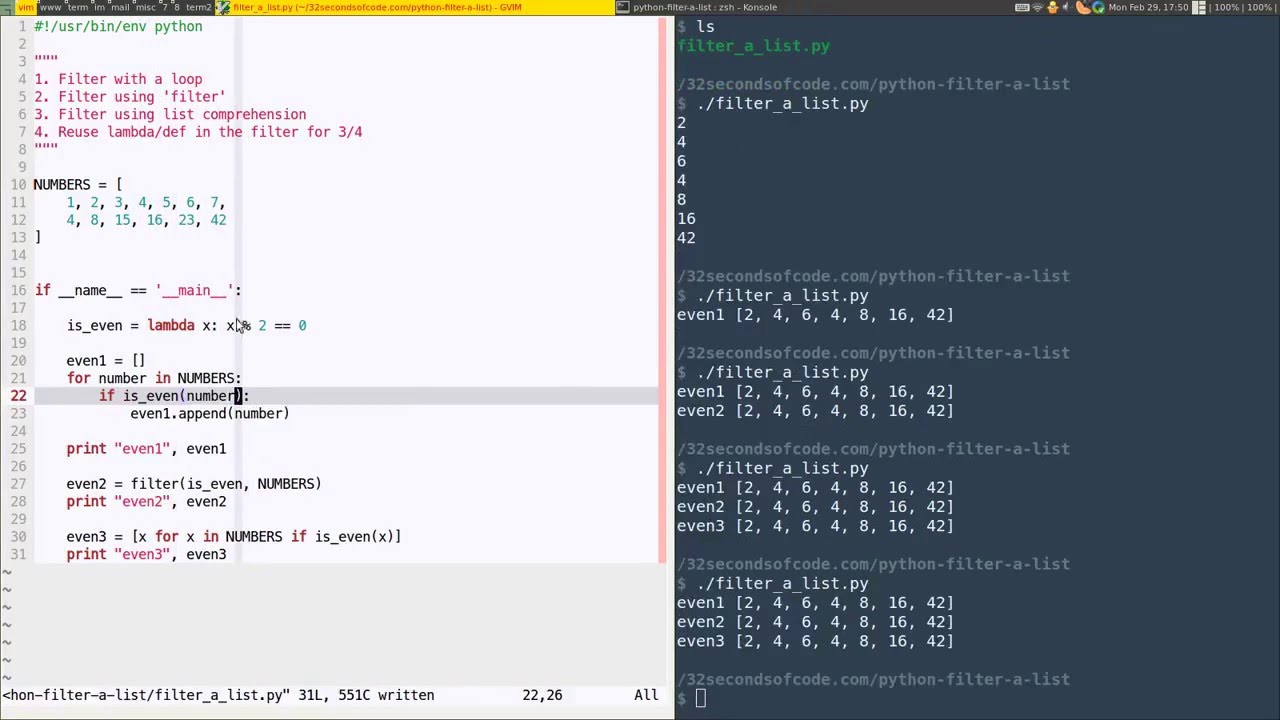Open the green-check sync tray icon
The image size is (1280, 720).
[1098, 7]
